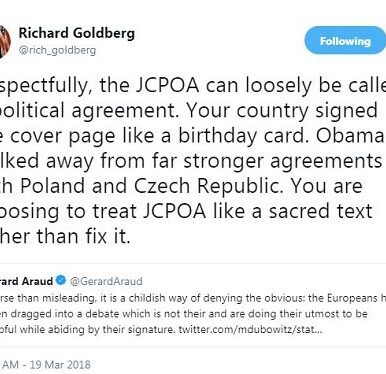Click the @GerardAraud handle
The image size is (386, 374).
pyautogui.click(x=106, y=281)
